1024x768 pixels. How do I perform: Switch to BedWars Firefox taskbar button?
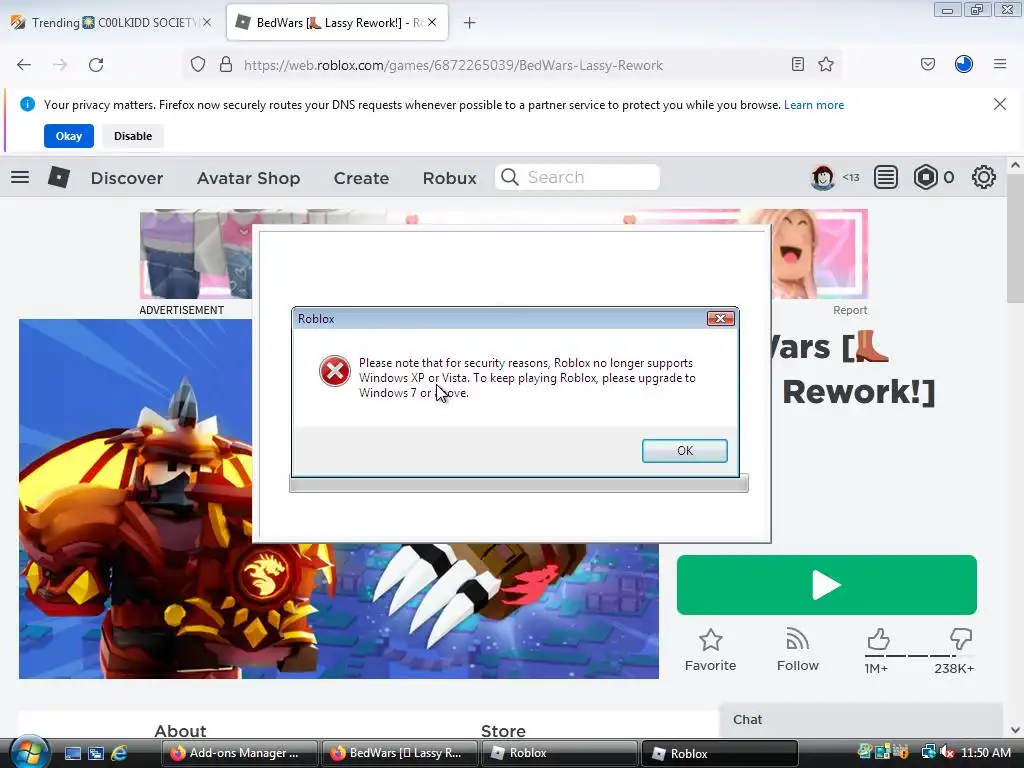[x=400, y=753]
